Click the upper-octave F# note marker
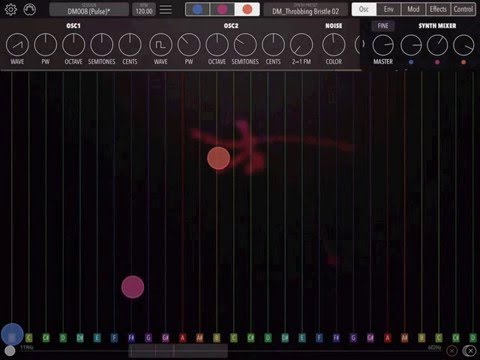The width and height of the screenshot is (480, 360). [x=336, y=338]
